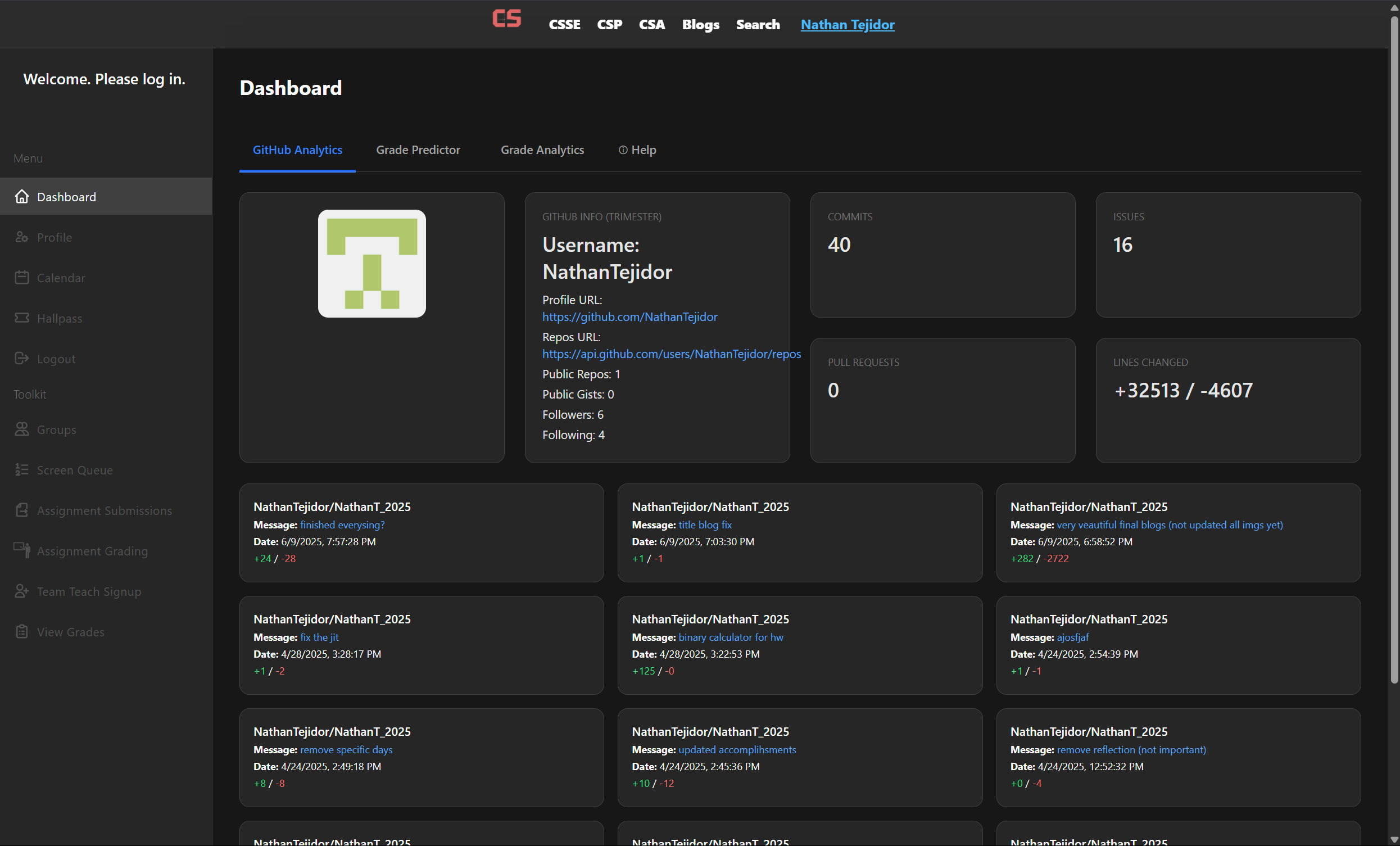Open the api.github.com repos URL link
The height and width of the screenshot is (846, 1400).
click(x=671, y=354)
